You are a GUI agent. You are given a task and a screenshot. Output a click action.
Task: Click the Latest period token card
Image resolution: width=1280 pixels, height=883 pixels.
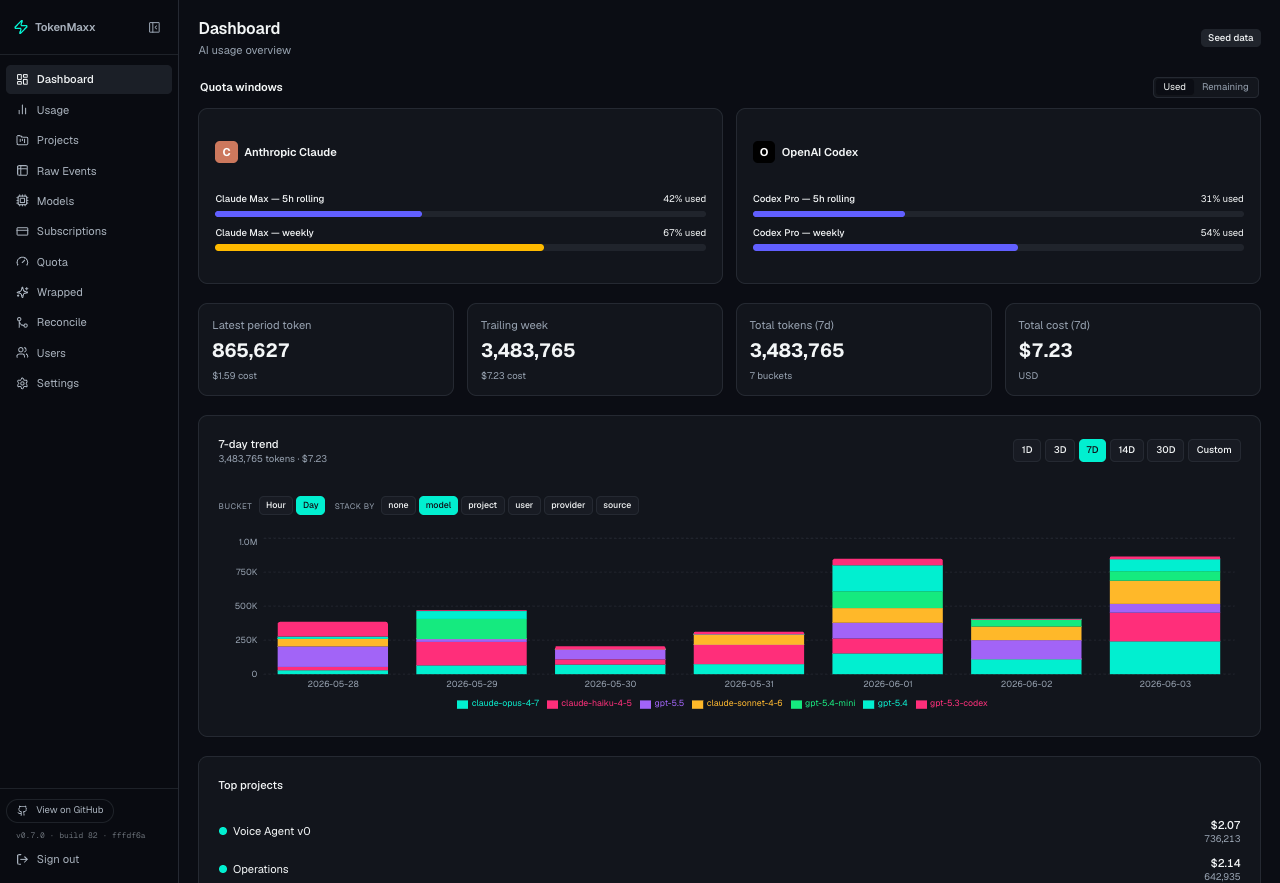point(326,350)
